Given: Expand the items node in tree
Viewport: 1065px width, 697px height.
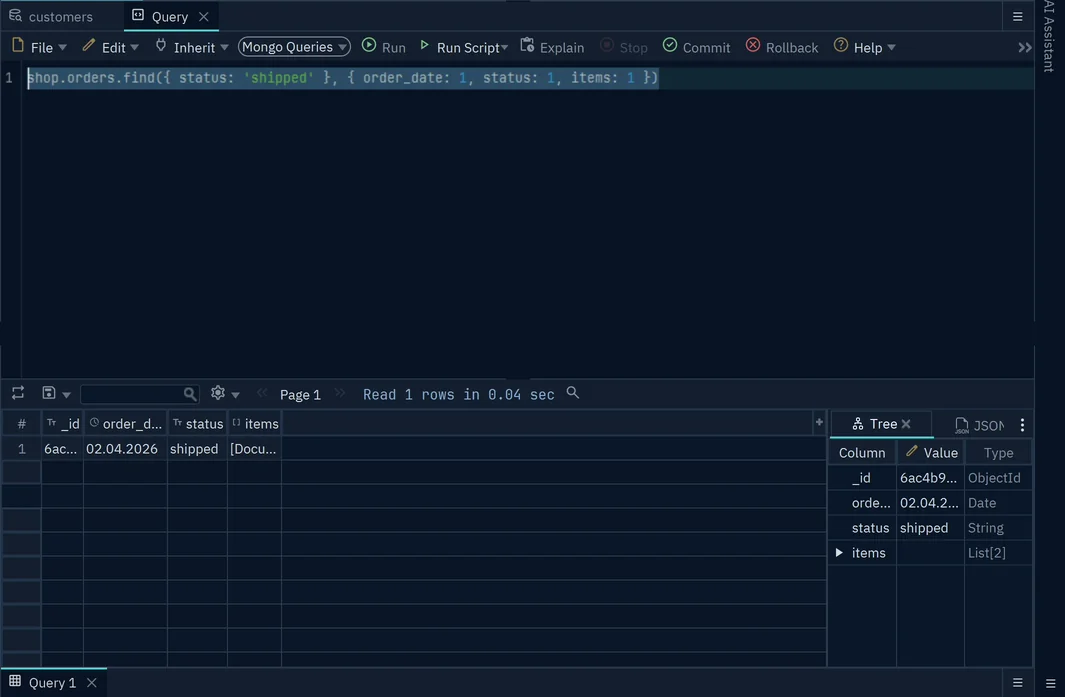Looking at the screenshot, I should (839, 553).
